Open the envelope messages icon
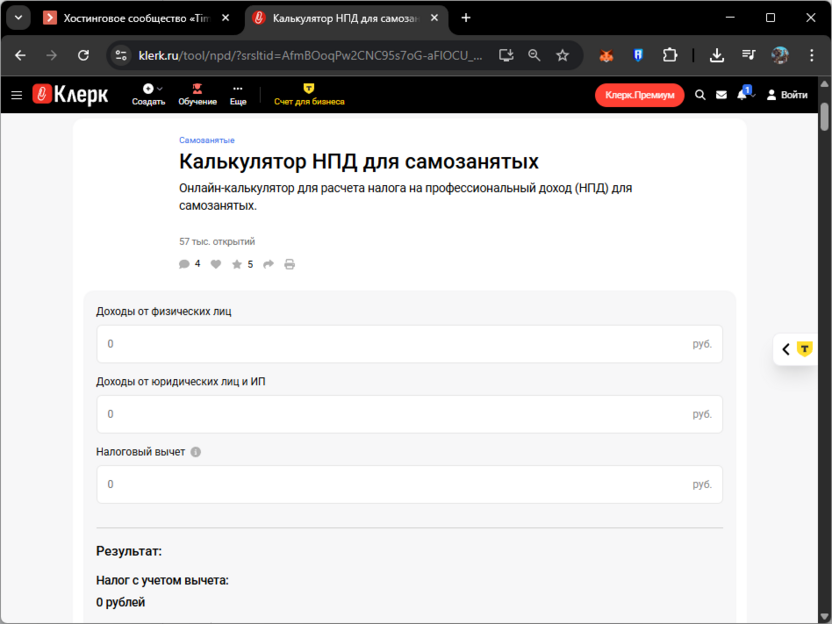Viewport: 832px width, 624px height. 722,94
